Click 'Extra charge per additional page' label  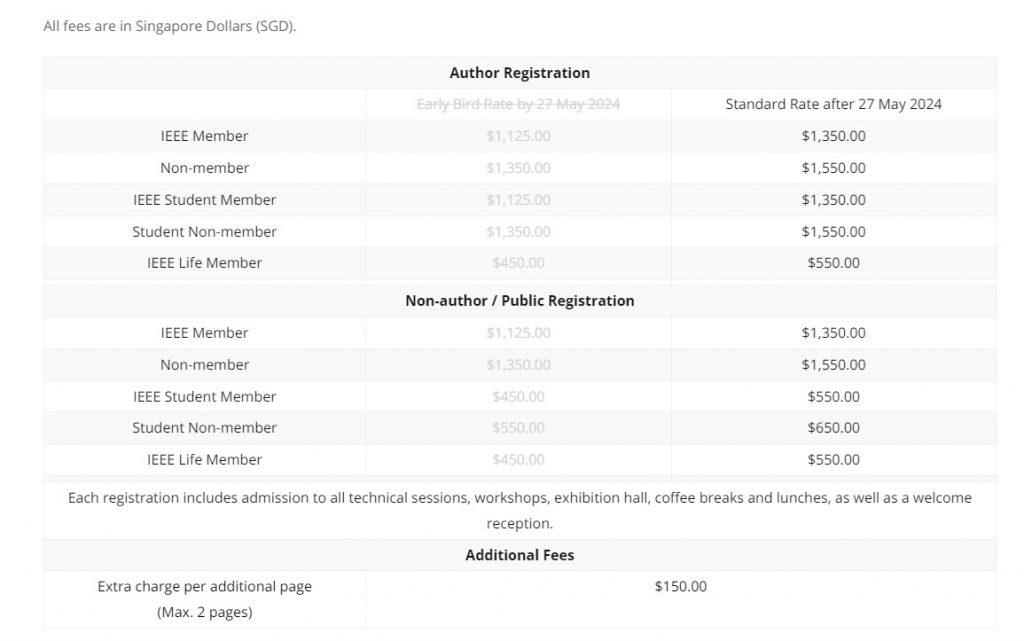[x=204, y=586]
